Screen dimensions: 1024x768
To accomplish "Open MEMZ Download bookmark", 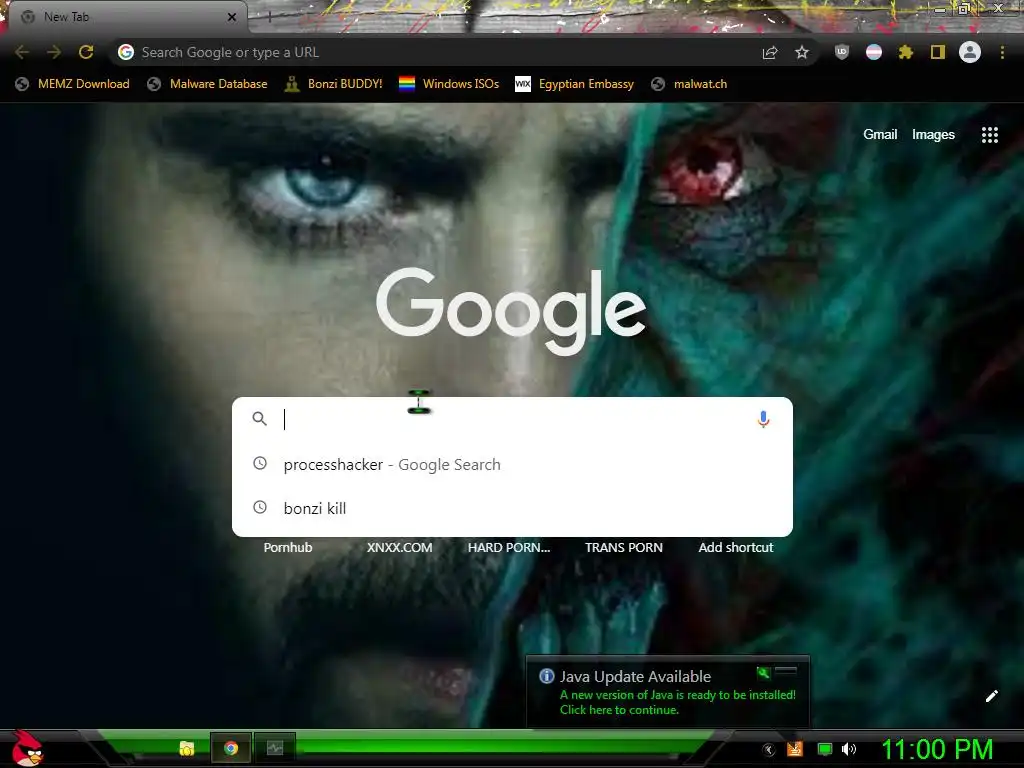I will coord(72,84).
